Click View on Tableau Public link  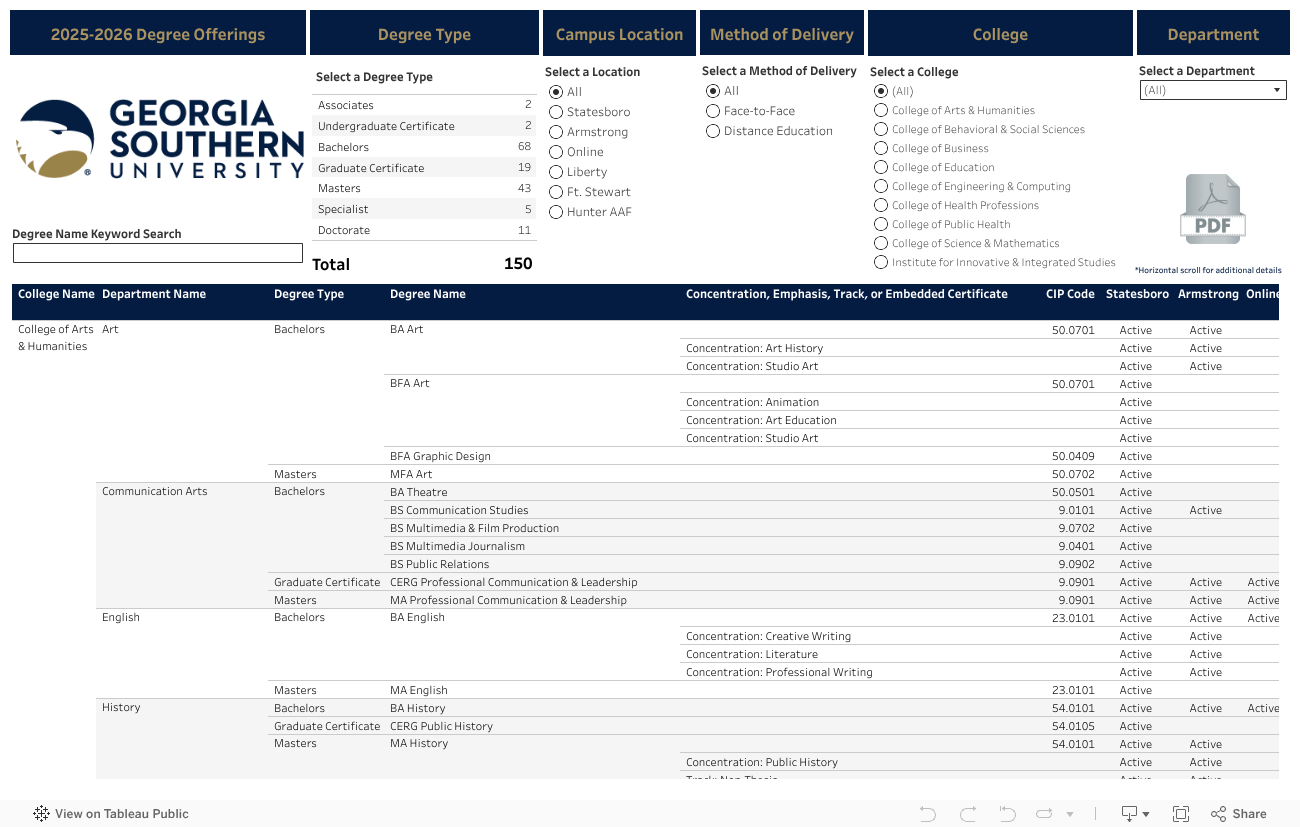pos(111,814)
